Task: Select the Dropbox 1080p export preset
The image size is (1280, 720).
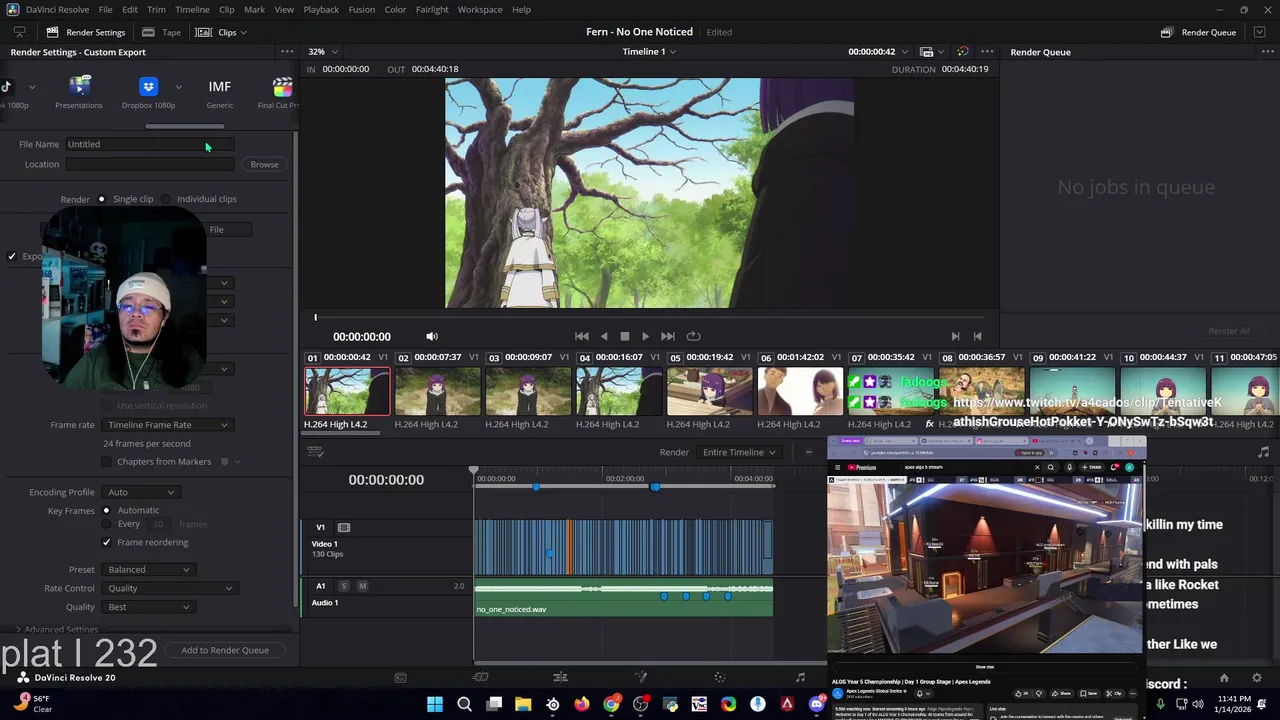Action: (148, 87)
